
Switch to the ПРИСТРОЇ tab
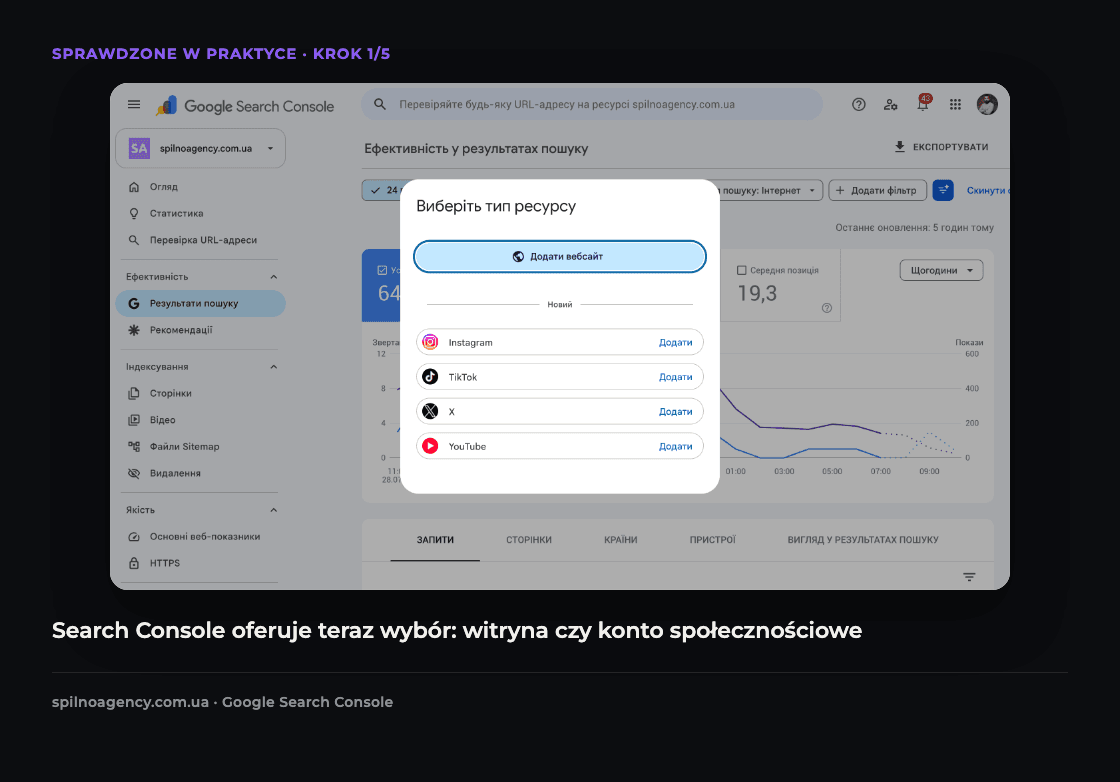coord(712,540)
